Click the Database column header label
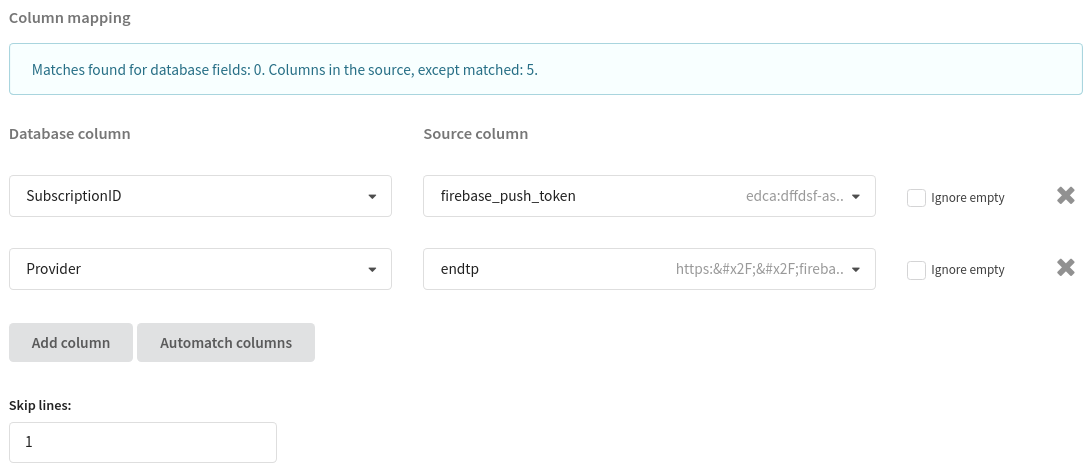The image size is (1090, 468). [x=70, y=133]
